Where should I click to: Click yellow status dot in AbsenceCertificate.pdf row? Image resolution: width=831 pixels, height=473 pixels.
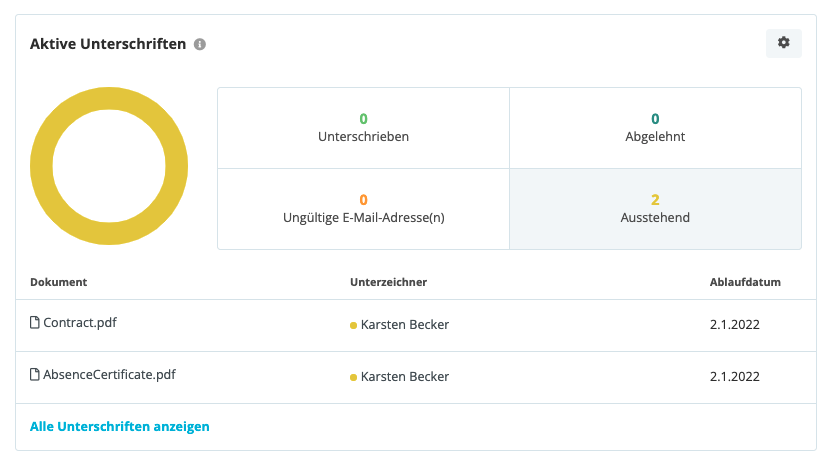click(353, 377)
